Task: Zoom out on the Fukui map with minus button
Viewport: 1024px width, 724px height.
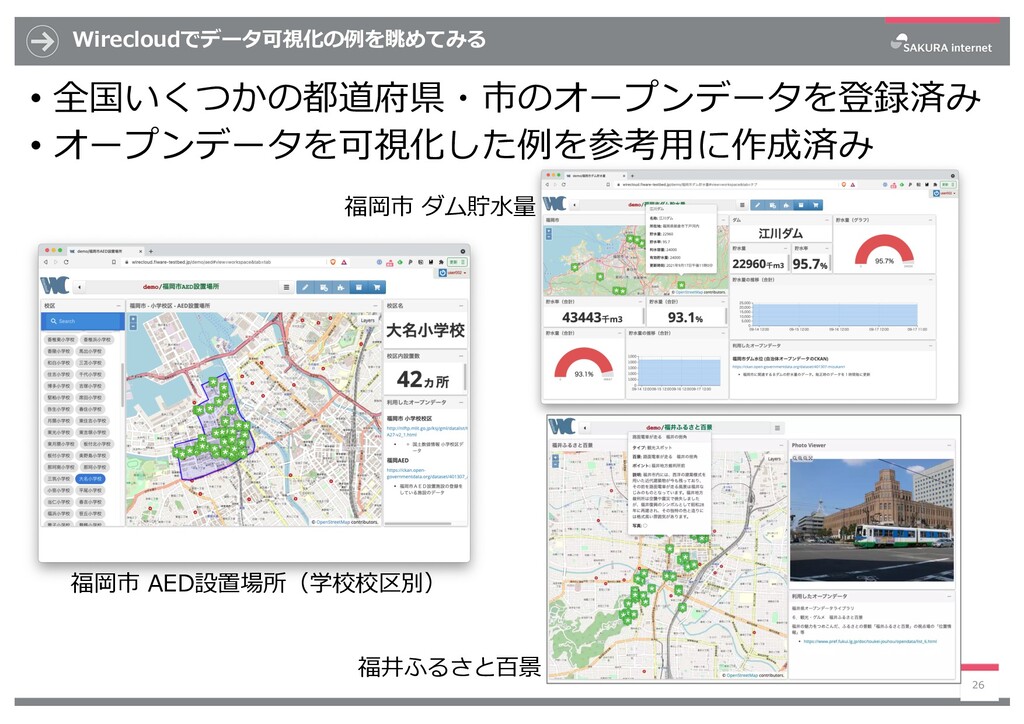Action: [x=556, y=465]
